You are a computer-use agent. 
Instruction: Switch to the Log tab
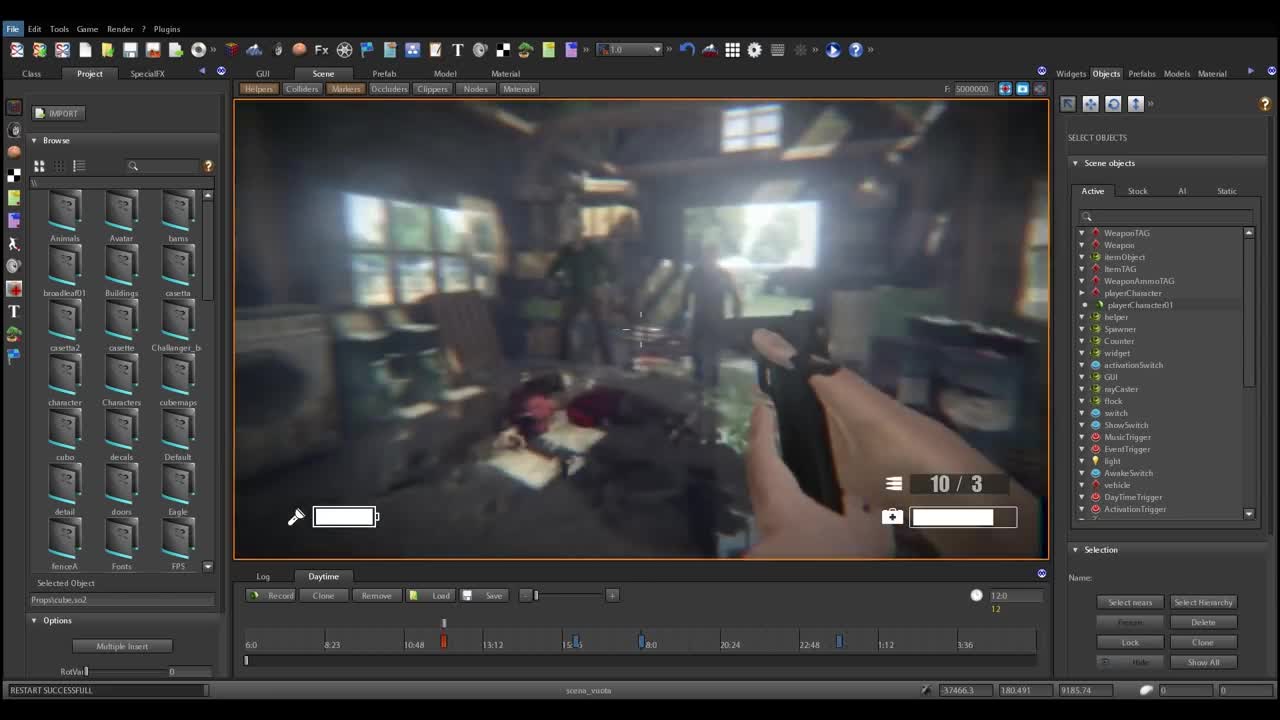(x=263, y=577)
